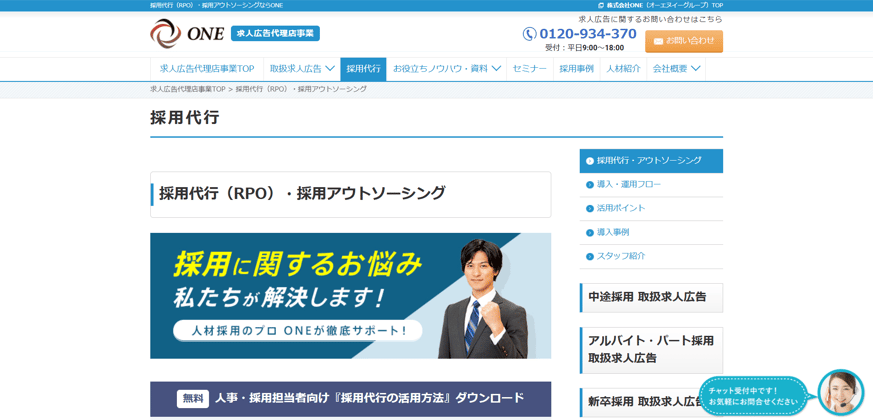
Task: Click the 採用に関するお悩み hero banner image
Action: coord(350,296)
